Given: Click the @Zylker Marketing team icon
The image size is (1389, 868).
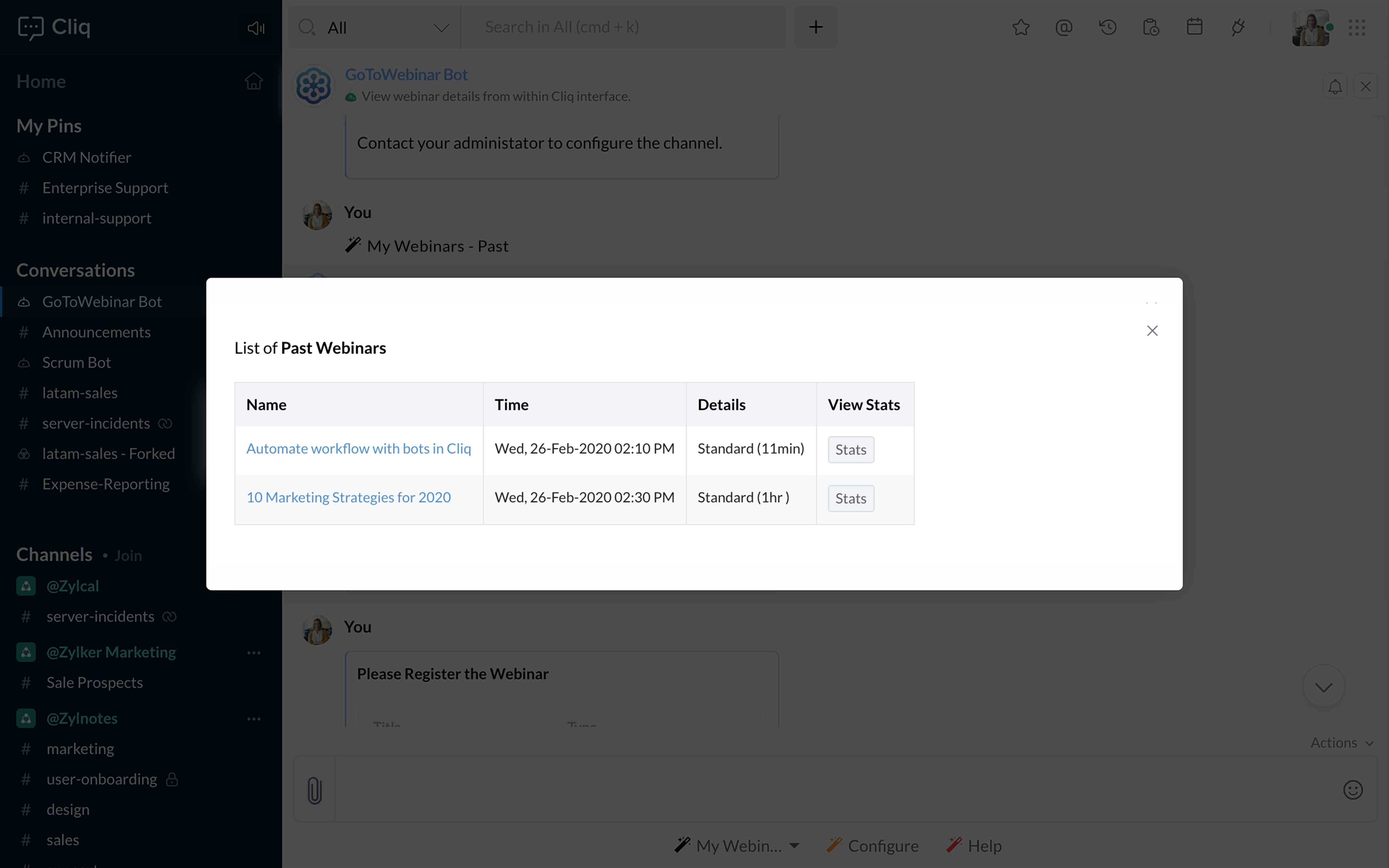Looking at the screenshot, I should coord(26,652).
